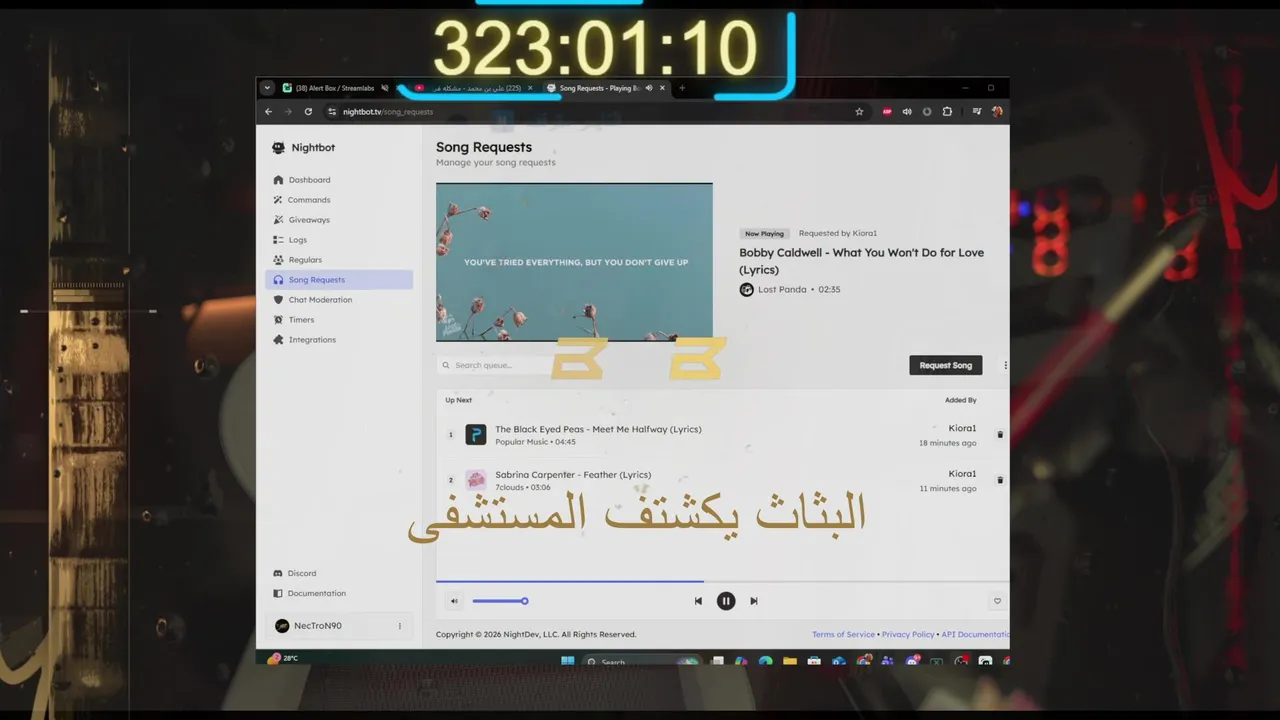The width and height of the screenshot is (1280, 720).
Task: Click the NecTroN90 account name
Action: [318, 626]
